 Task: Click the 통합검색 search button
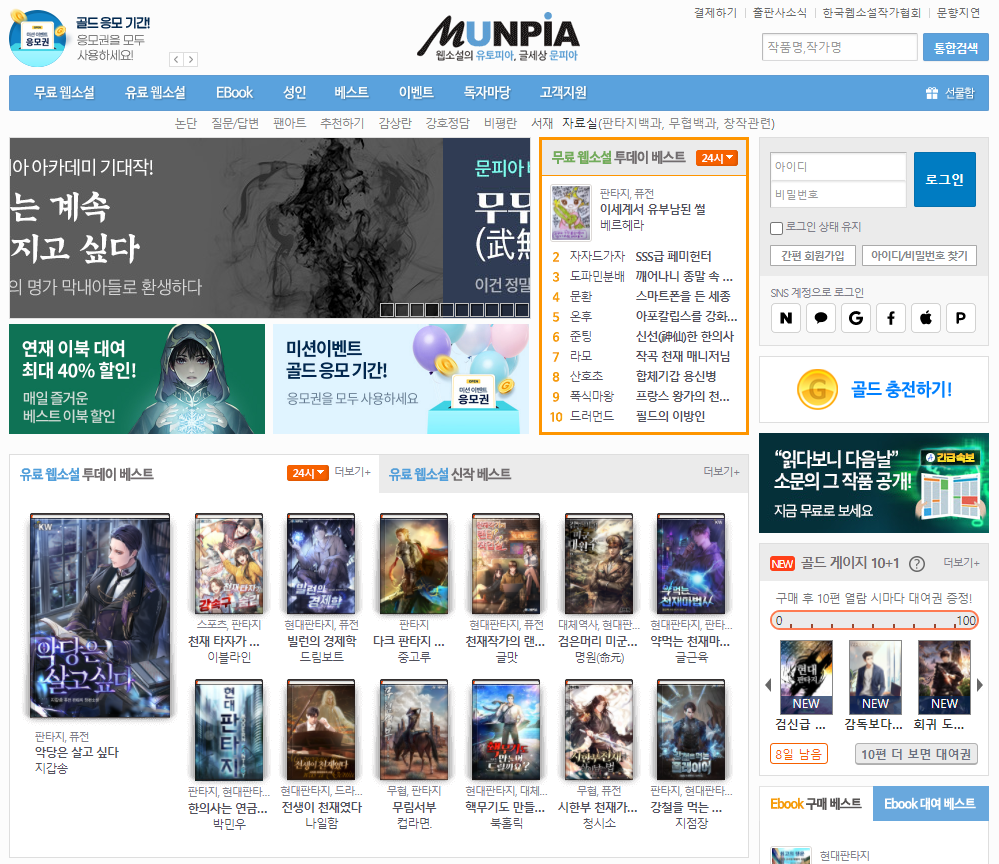coord(956,48)
